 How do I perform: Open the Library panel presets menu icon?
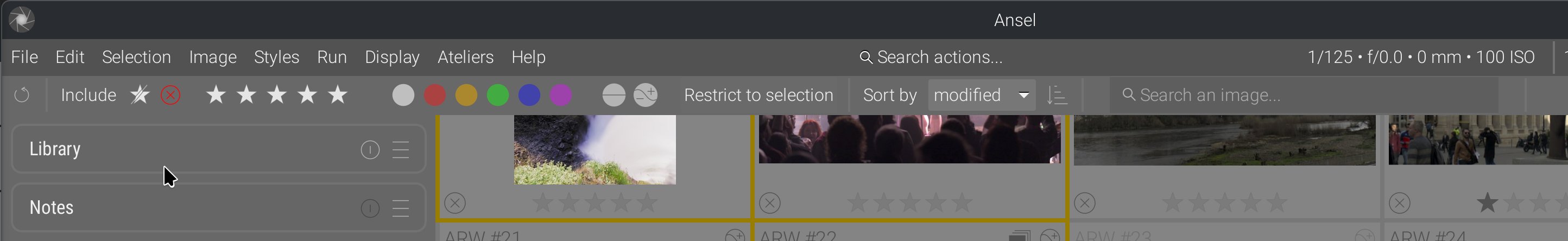click(401, 150)
